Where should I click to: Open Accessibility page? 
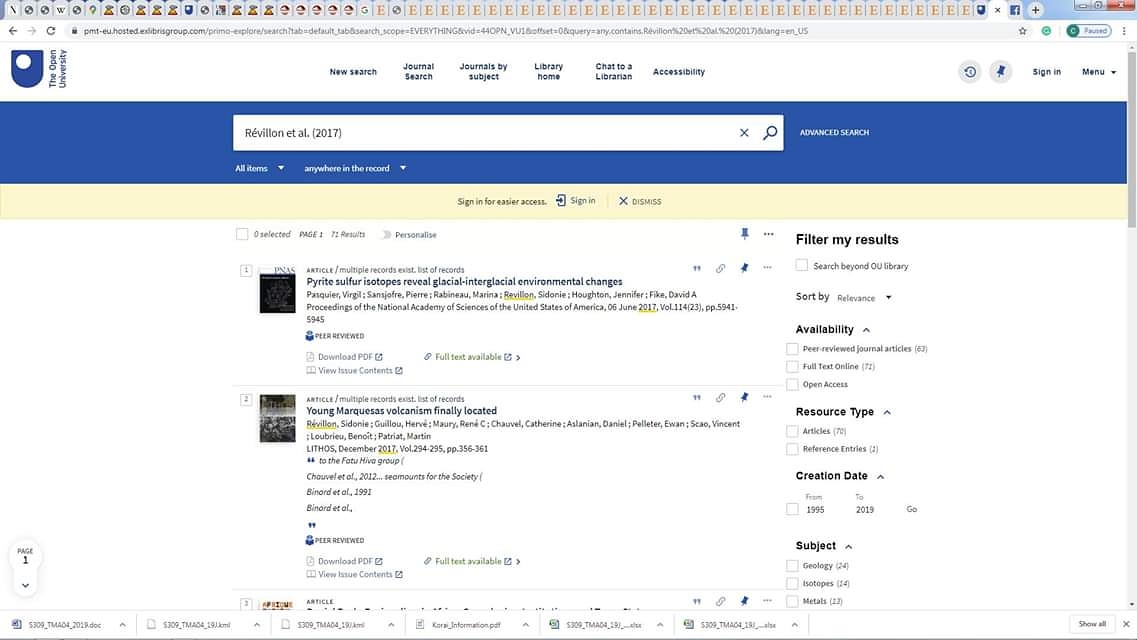[679, 72]
